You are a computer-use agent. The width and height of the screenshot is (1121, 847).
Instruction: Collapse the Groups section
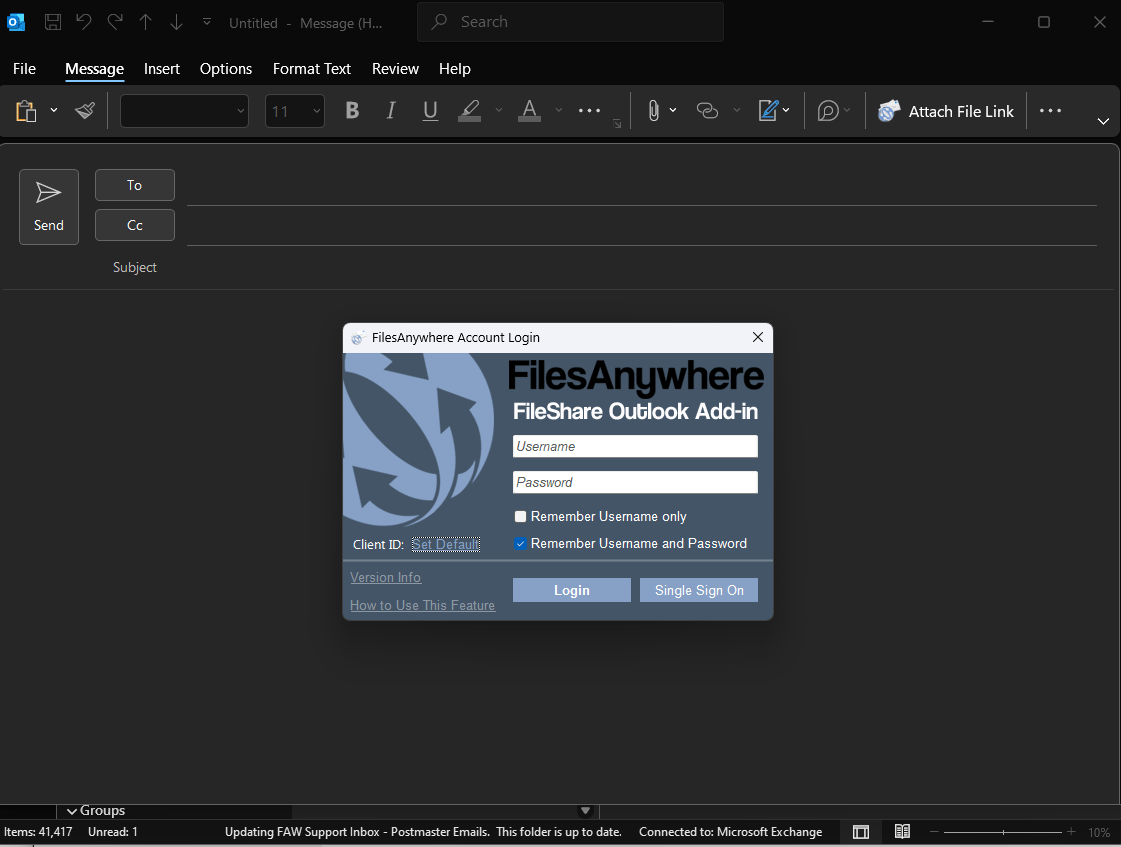(72, 811)
